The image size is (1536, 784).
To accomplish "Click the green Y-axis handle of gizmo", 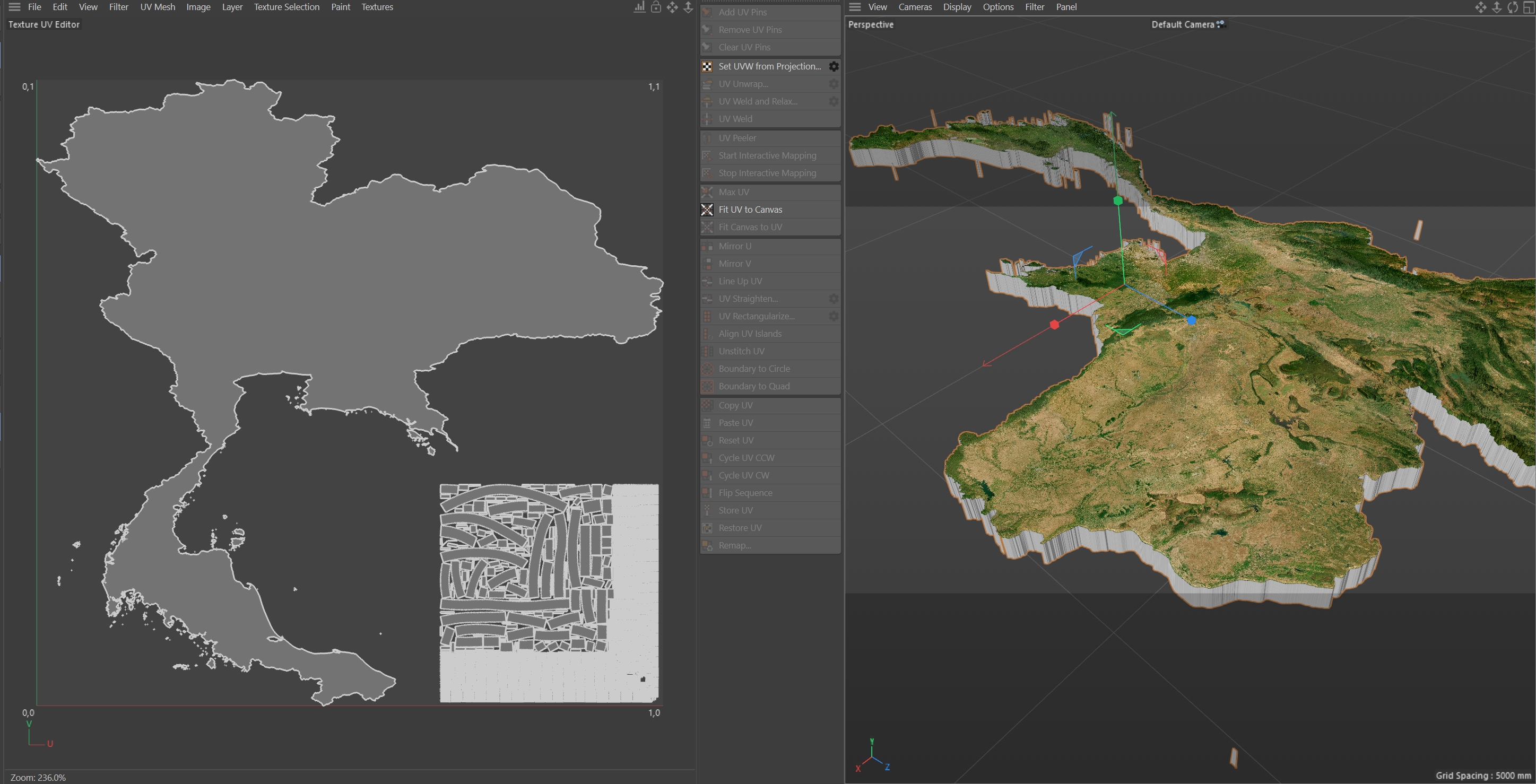I will pyautogui.click(x=1118, y=201).
